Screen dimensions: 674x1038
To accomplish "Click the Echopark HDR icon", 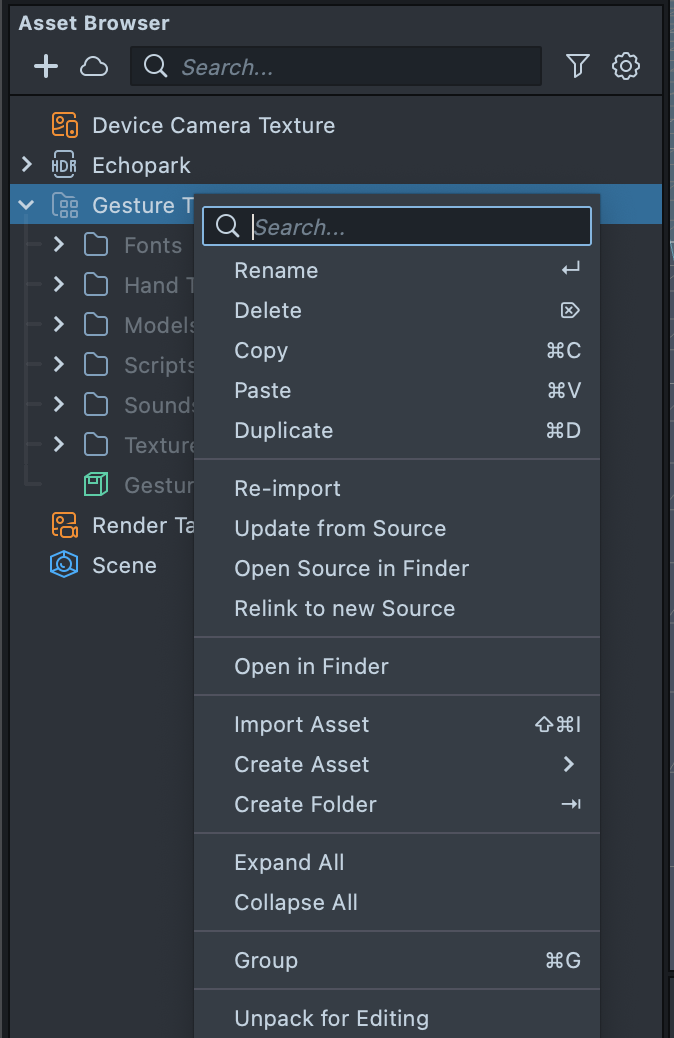I will [x=64, y=165].
